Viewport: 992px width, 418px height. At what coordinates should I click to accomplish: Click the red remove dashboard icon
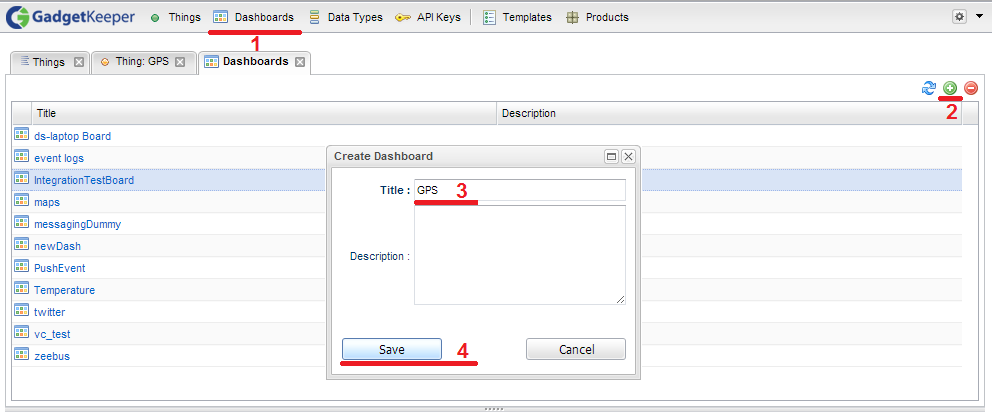(970, 89)
